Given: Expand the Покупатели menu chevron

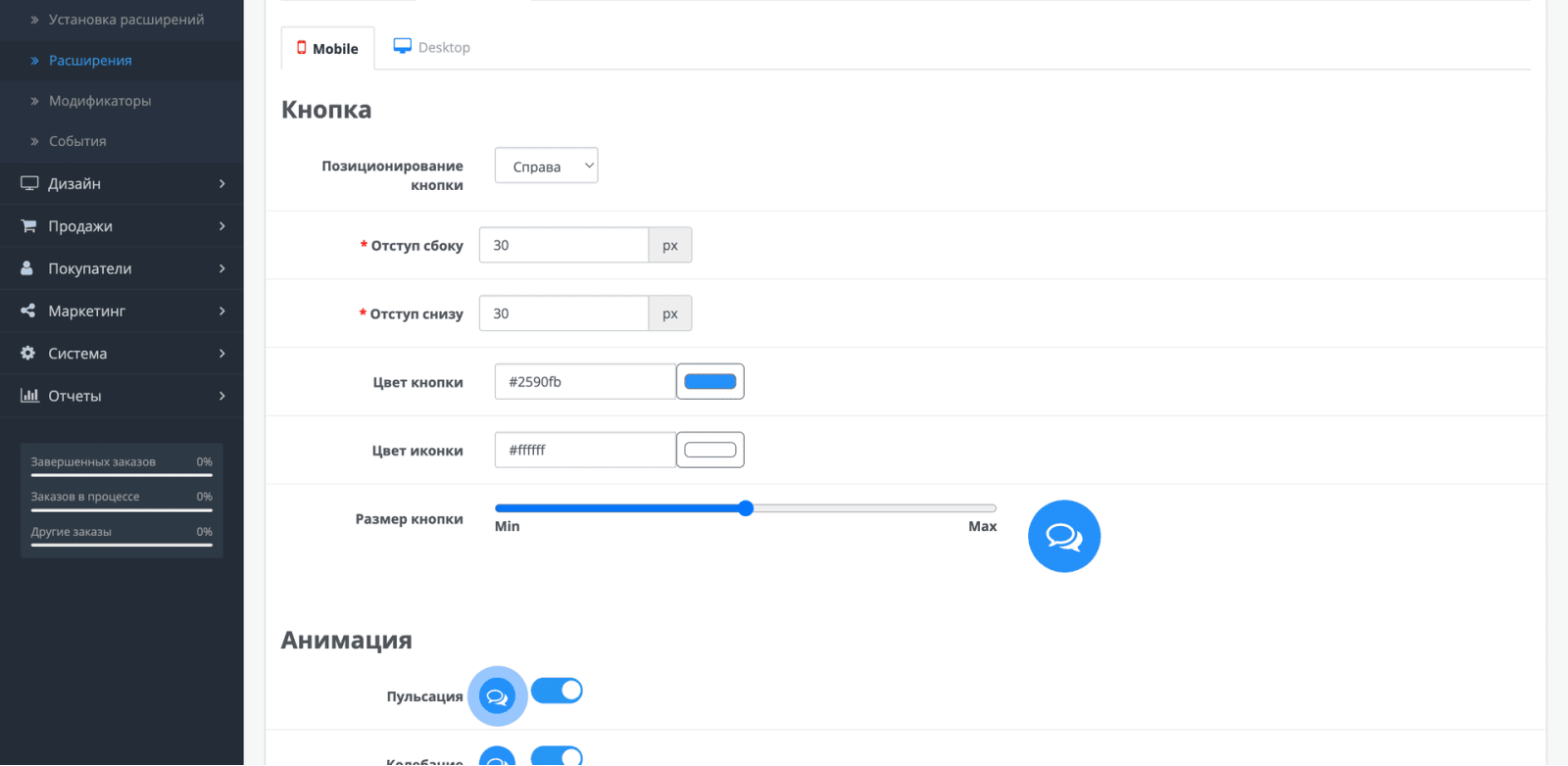Looking at the screenshot, I should click(222, 268).
